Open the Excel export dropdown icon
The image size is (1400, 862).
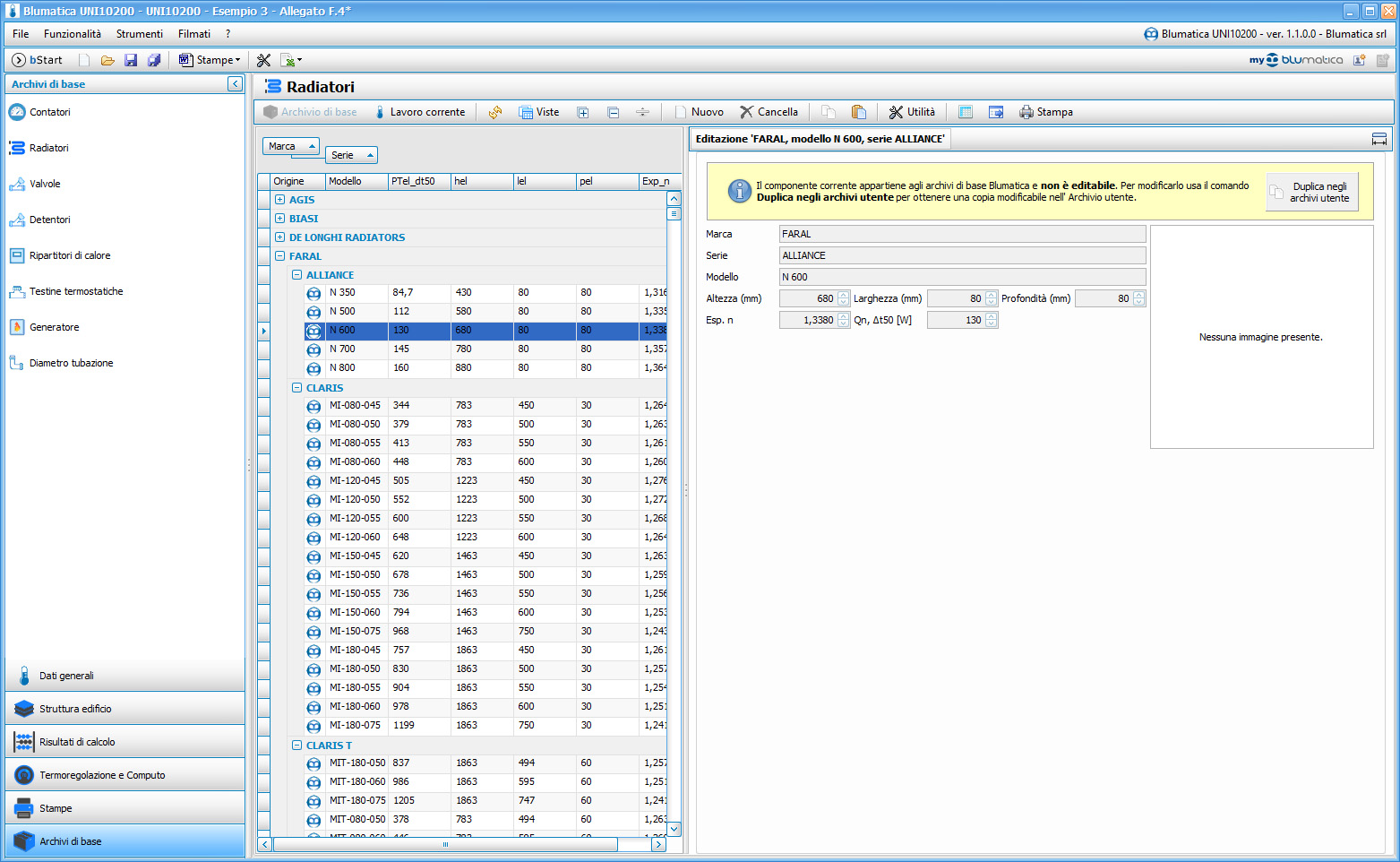click(x=291, y=60)
